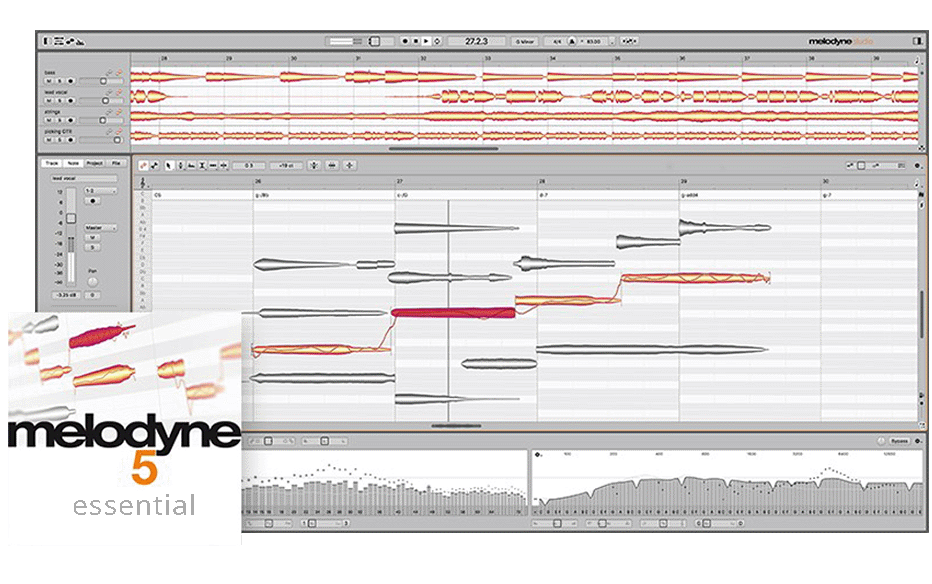Open the Quantize Time macro
The image size is (932, 584).
[332, 165]
